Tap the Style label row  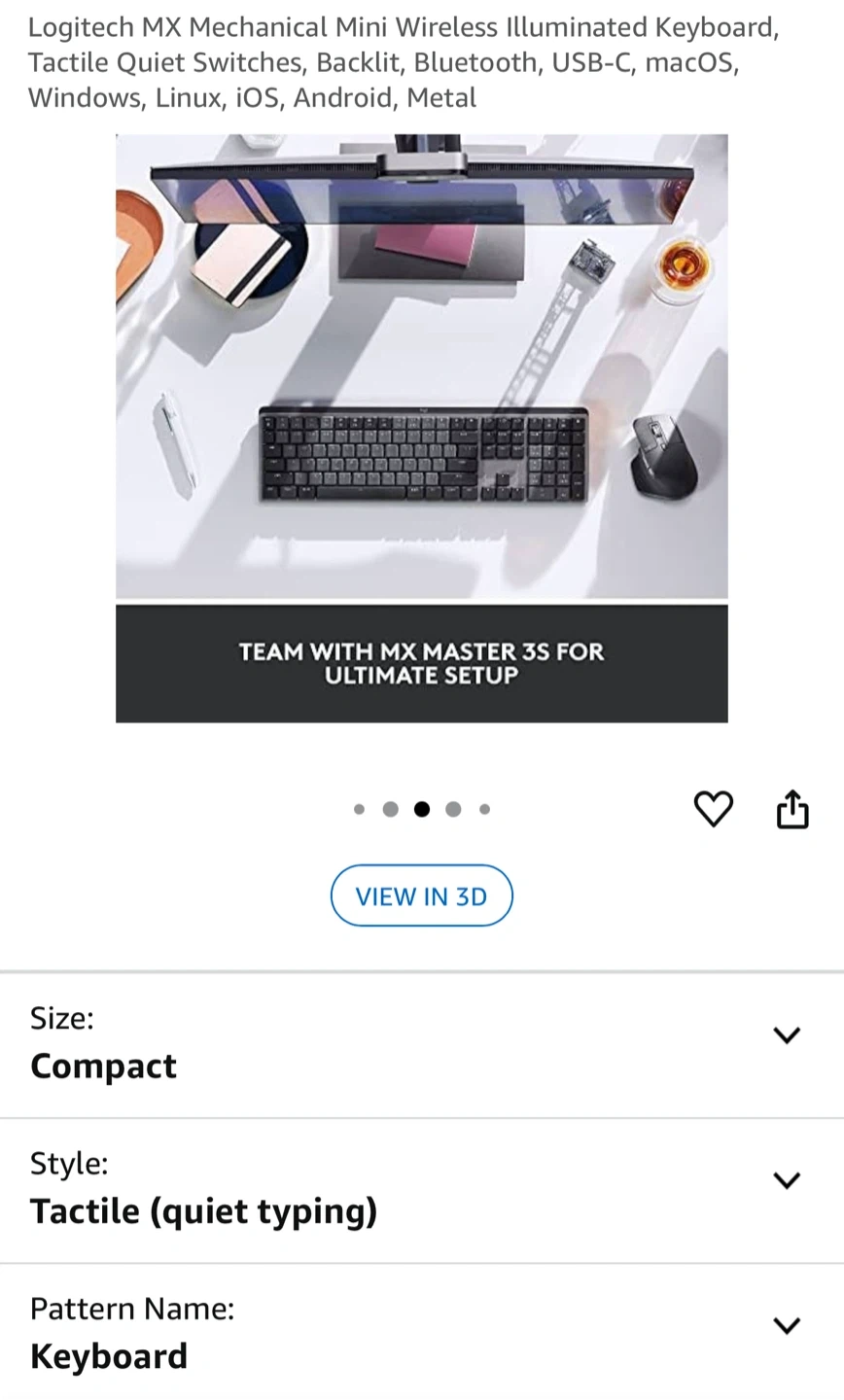(422, 1192)
